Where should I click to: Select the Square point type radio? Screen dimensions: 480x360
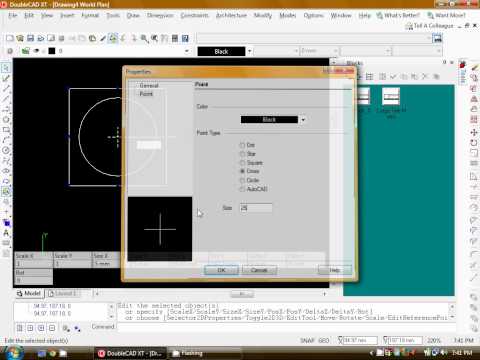pyautogui.click(x=242, y=163)
